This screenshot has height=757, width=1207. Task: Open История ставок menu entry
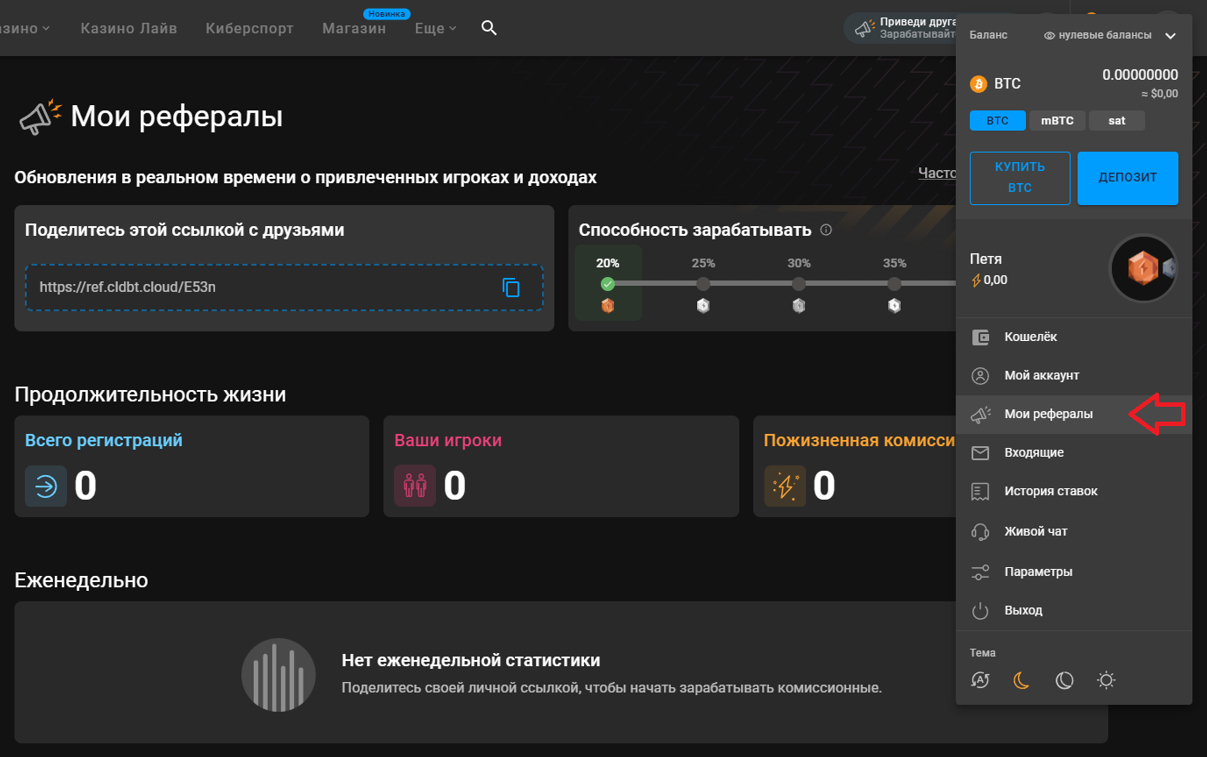point(1074,491)
